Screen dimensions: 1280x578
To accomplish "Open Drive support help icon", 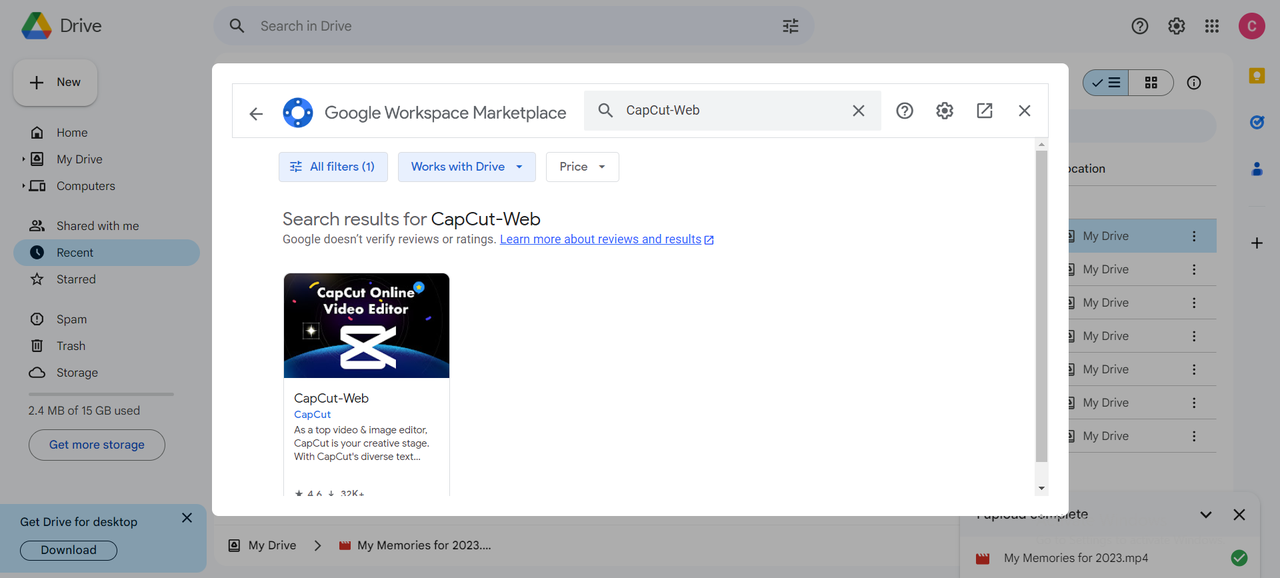I will coord(1140,26).
